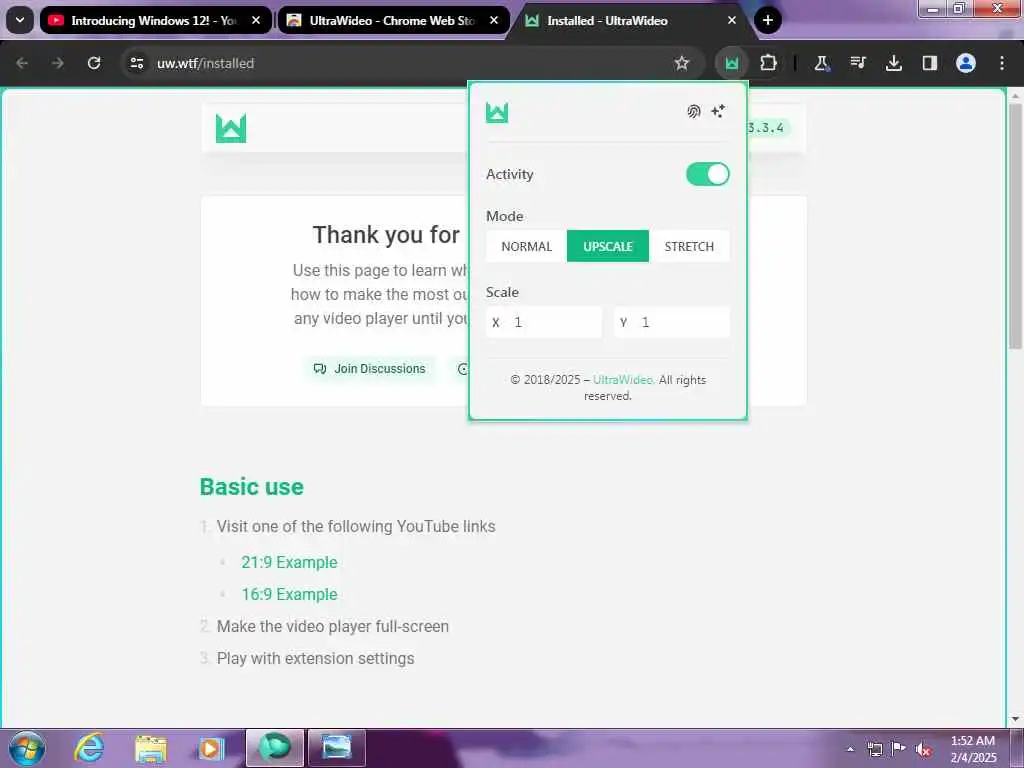This screenshot has height=768, width=1024.
Task: Click the network tray icon
Action: click(874, 750)
